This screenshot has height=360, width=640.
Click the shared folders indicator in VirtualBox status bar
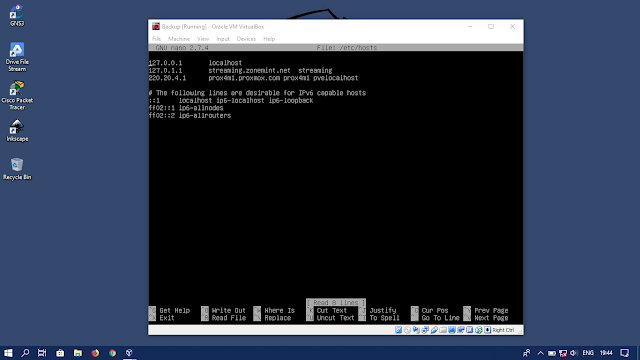(443, 330)
